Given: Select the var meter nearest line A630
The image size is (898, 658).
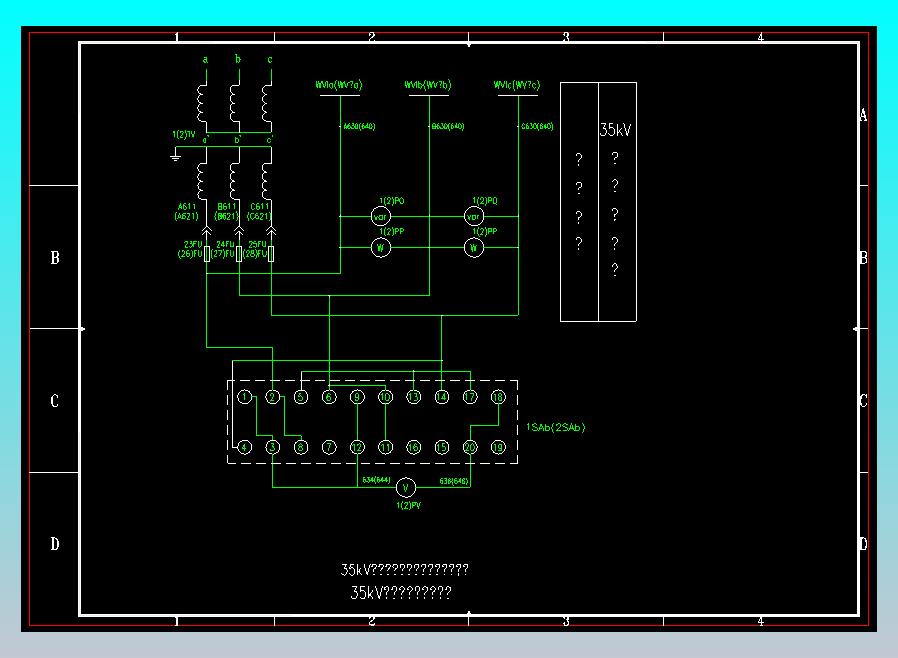Looking at the screenshot, I should (381, 216).
